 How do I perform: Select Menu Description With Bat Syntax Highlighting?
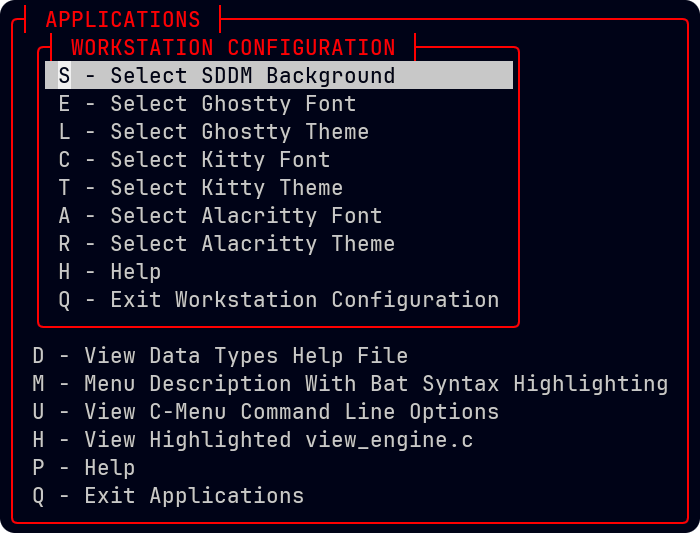click(x=376, y=384)
